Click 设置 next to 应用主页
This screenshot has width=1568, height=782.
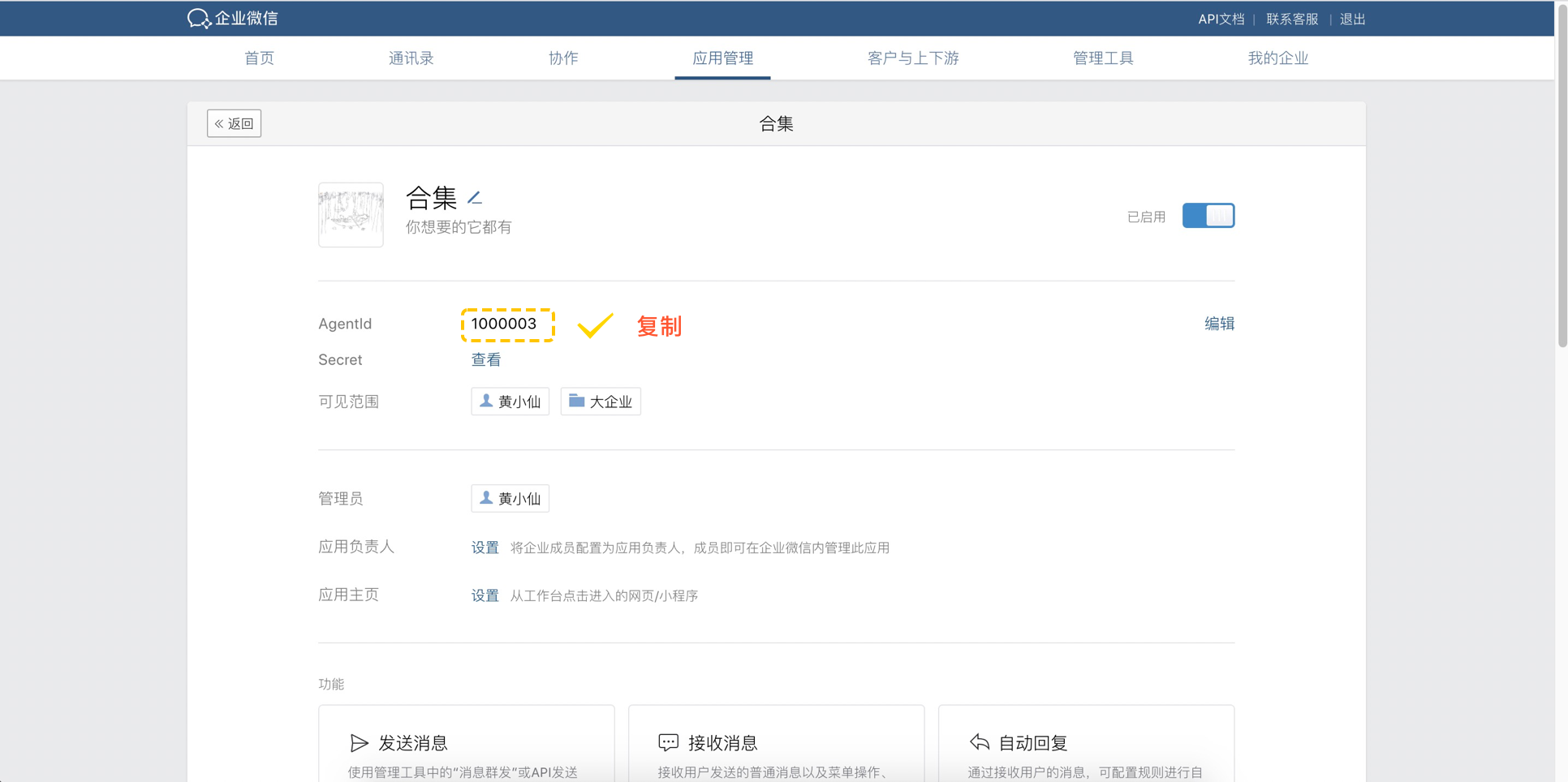click(x=485, y=595)
